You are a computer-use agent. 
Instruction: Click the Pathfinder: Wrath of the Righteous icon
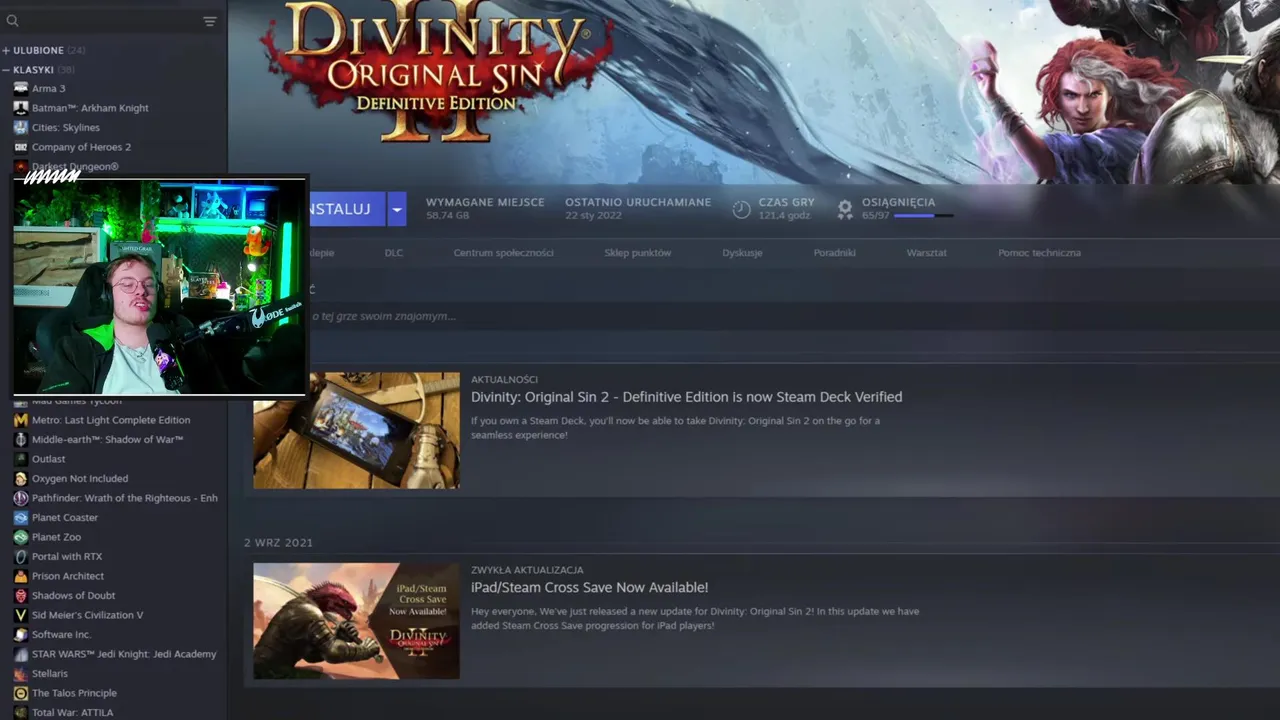tap(21, 498)
